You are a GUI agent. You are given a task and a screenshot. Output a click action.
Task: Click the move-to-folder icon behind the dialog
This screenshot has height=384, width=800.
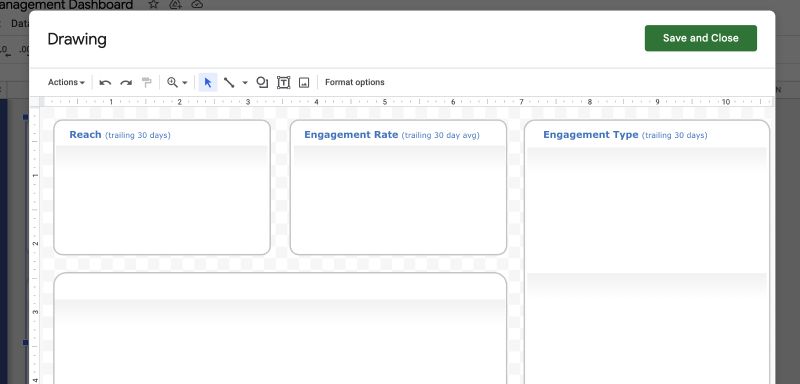[x=175, y=5]
